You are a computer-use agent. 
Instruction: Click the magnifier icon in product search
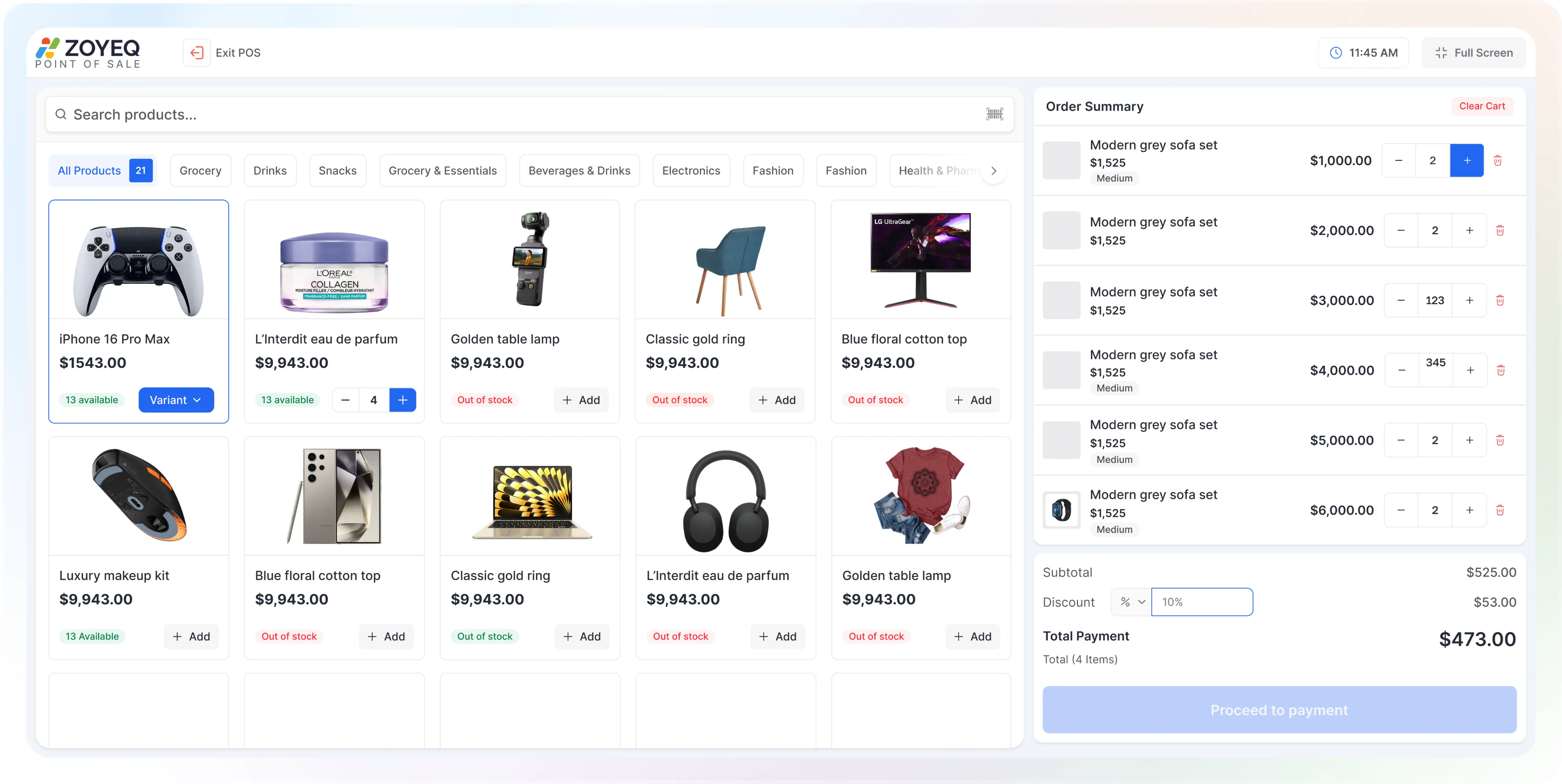point(61,114)
